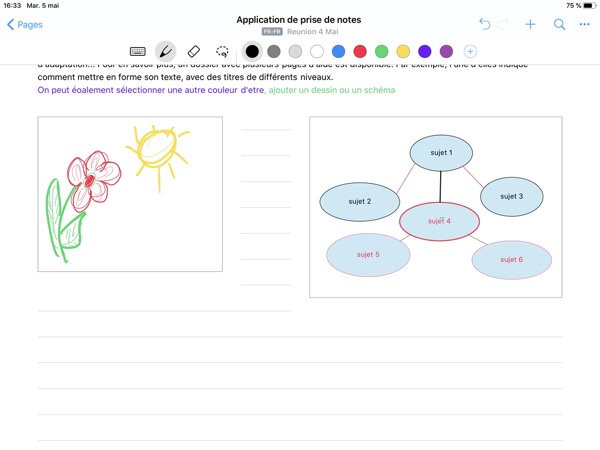Screen dimensions: 600x450
Task: Add new content with plus icon
Action: (531, 24)
